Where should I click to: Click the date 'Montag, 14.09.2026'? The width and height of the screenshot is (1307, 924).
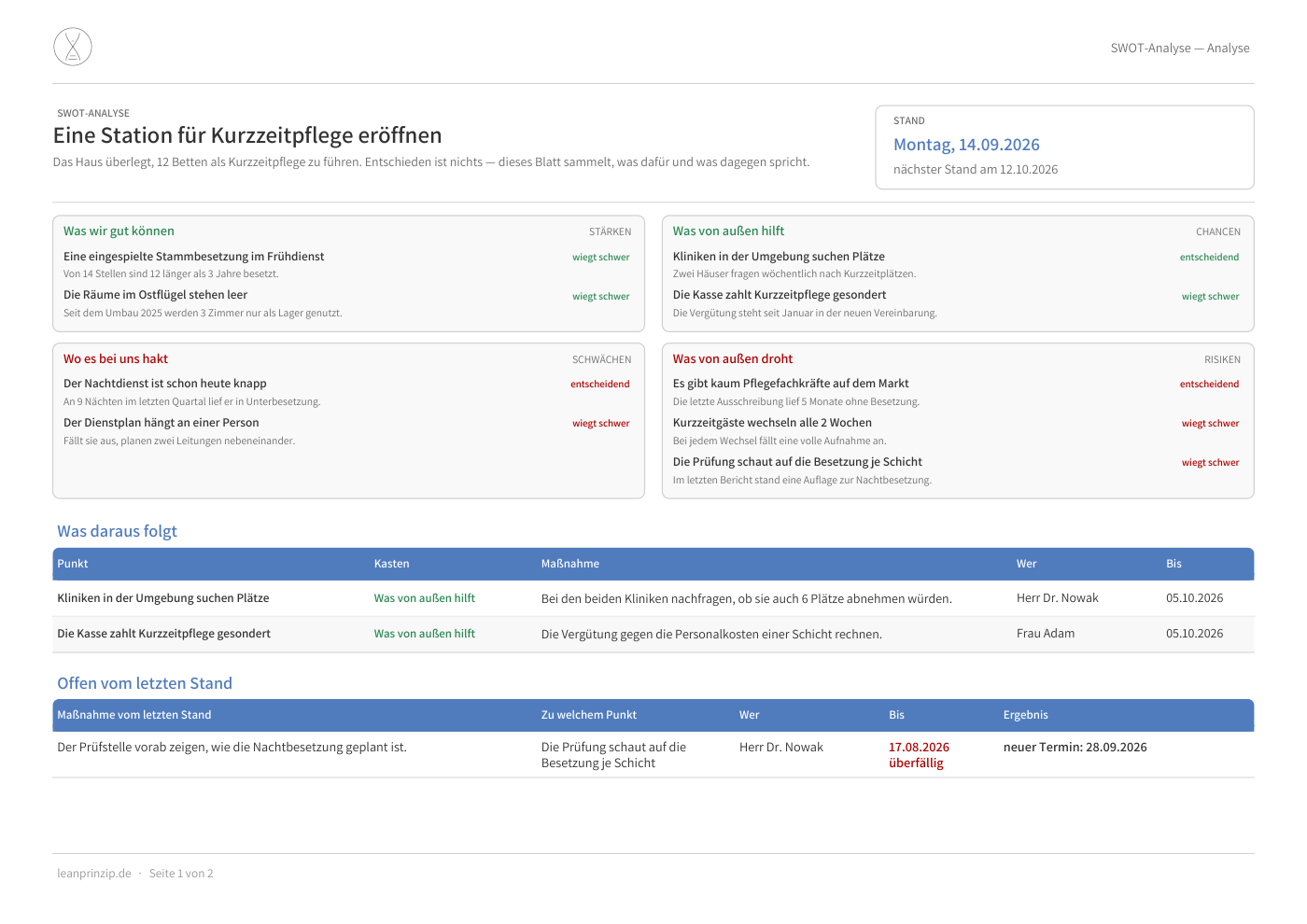966,145
